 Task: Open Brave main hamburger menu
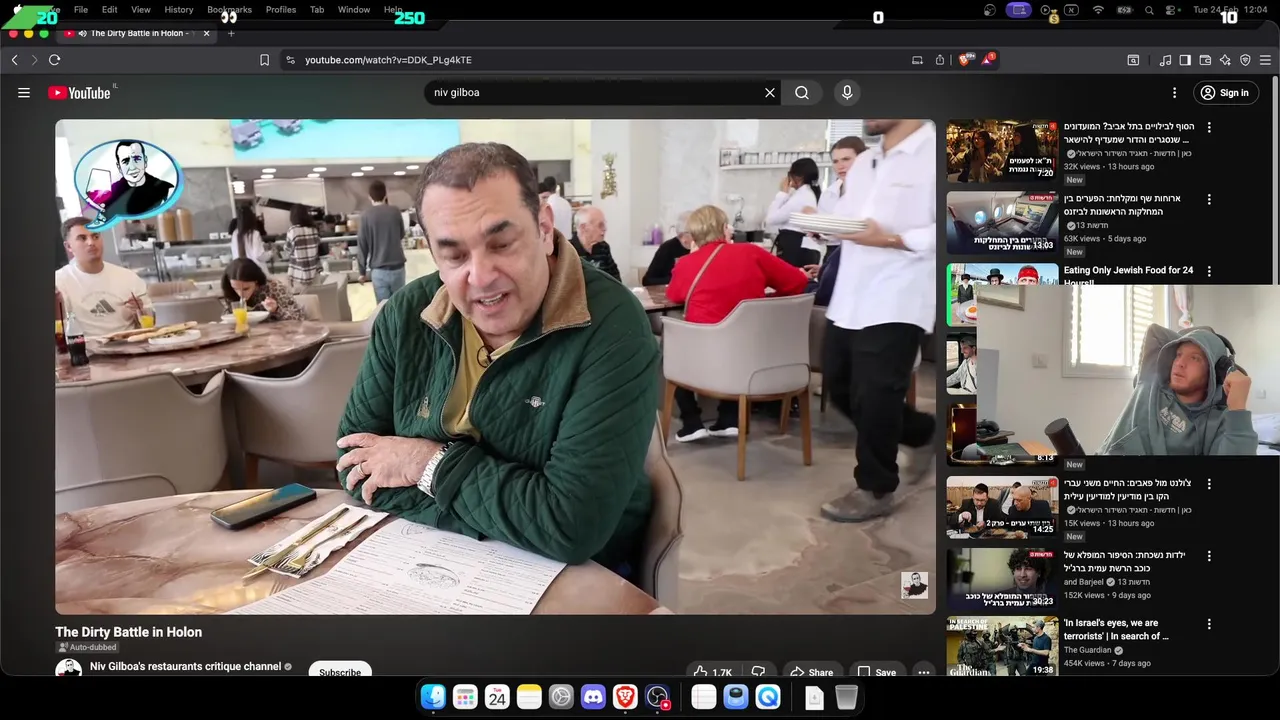pos(1265,60)
